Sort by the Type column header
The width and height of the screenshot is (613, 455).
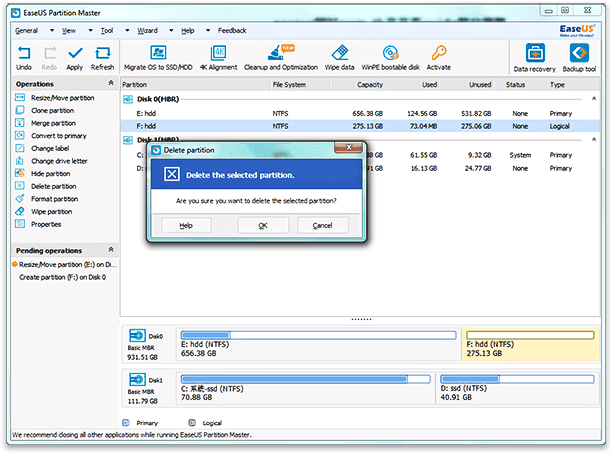(x=573, y=85)
